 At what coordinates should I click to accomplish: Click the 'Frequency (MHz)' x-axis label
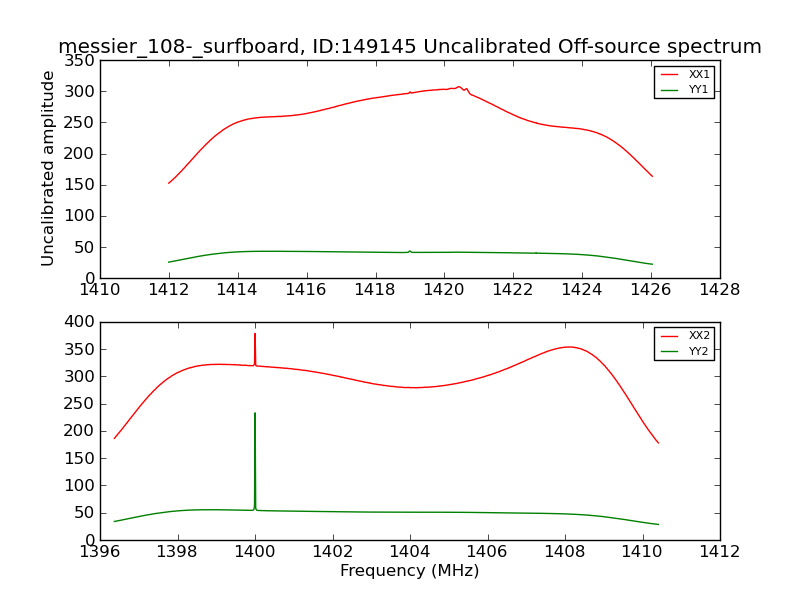click(410, 570)
